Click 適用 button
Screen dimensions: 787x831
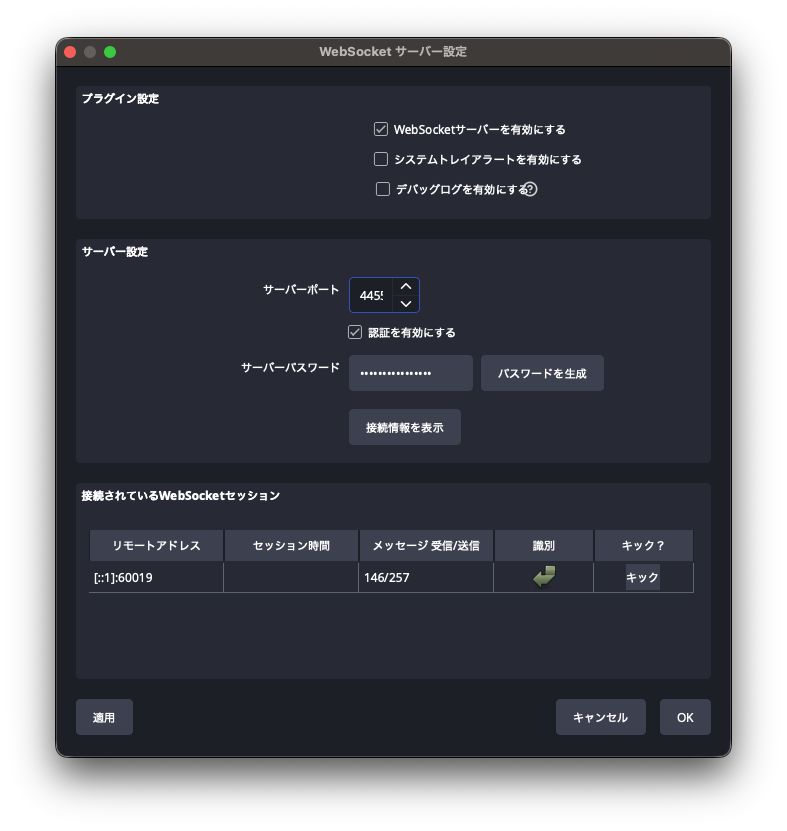tap(104, 717)
